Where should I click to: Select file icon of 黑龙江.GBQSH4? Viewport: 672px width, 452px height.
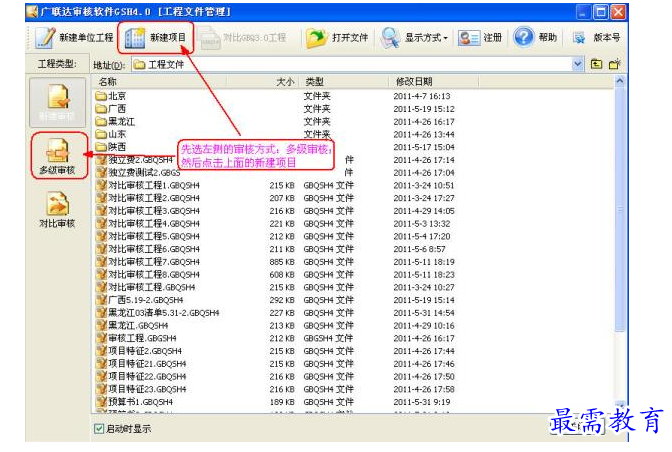[x=101, y=325]
